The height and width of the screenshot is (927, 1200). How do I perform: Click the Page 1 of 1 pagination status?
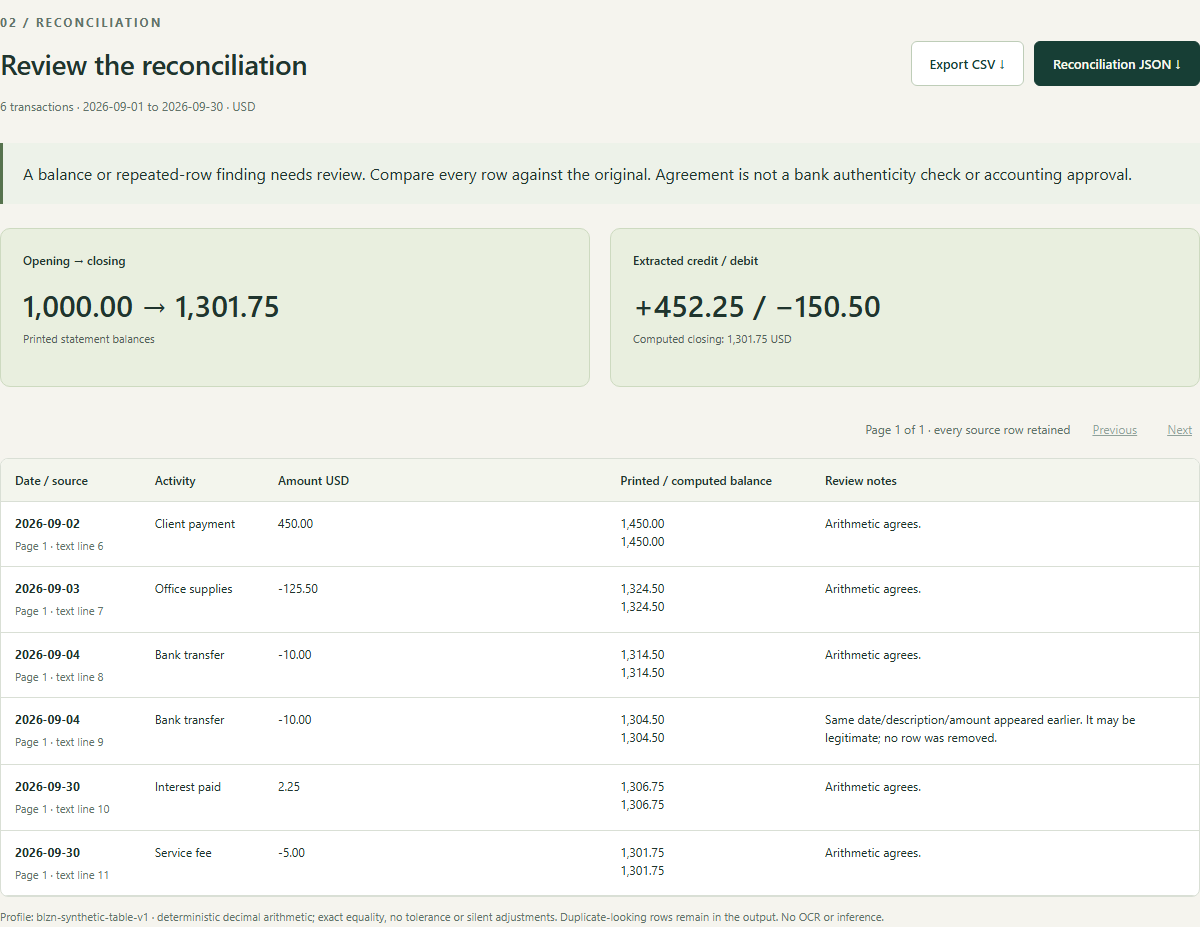(967, 430)
